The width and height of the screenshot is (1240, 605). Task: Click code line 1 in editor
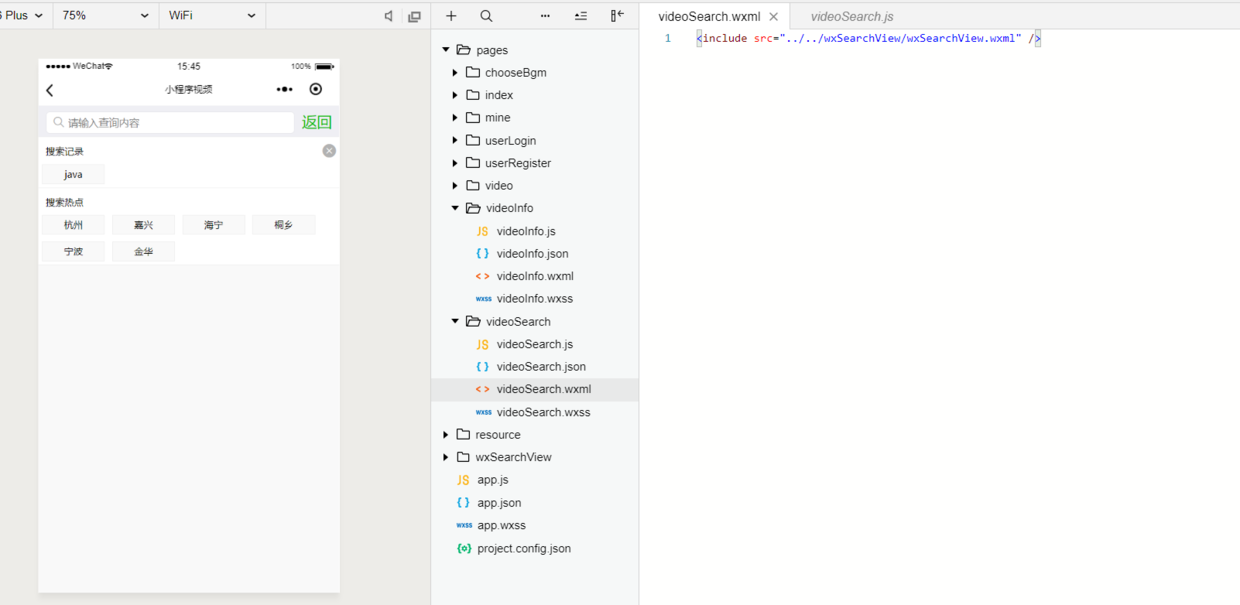(869, 38)
